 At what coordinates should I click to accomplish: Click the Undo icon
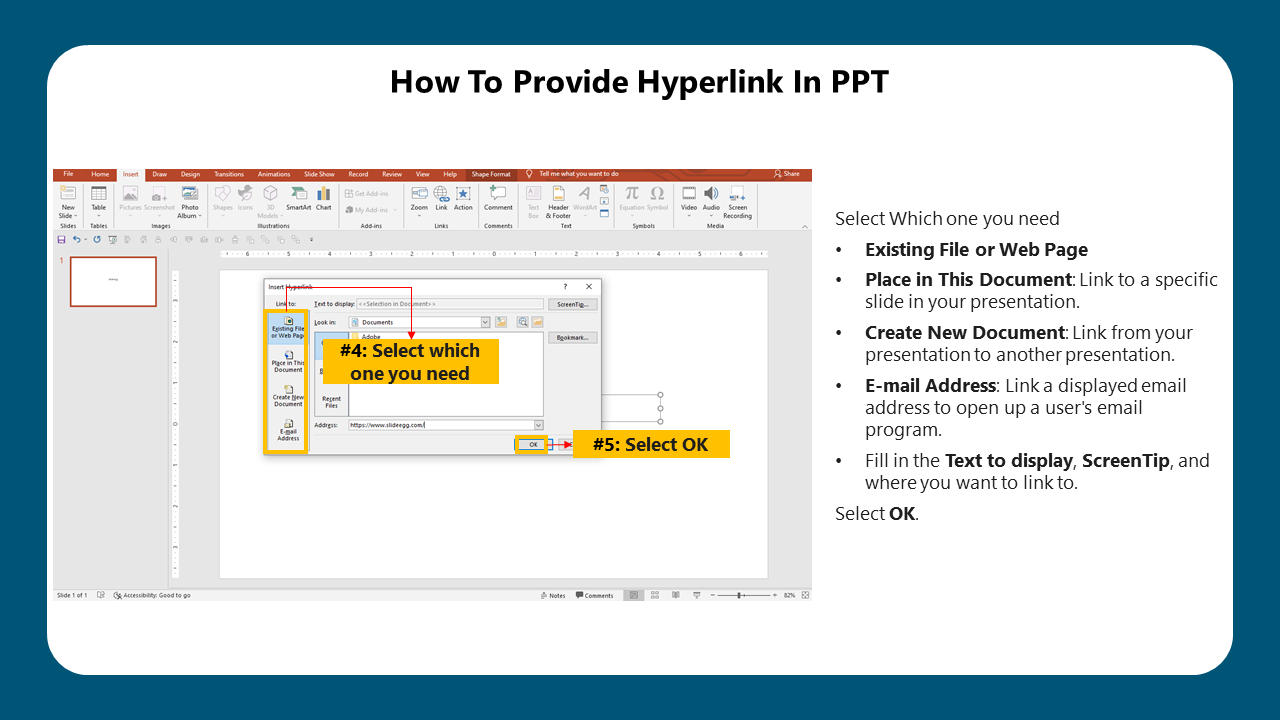pos(76,240)
